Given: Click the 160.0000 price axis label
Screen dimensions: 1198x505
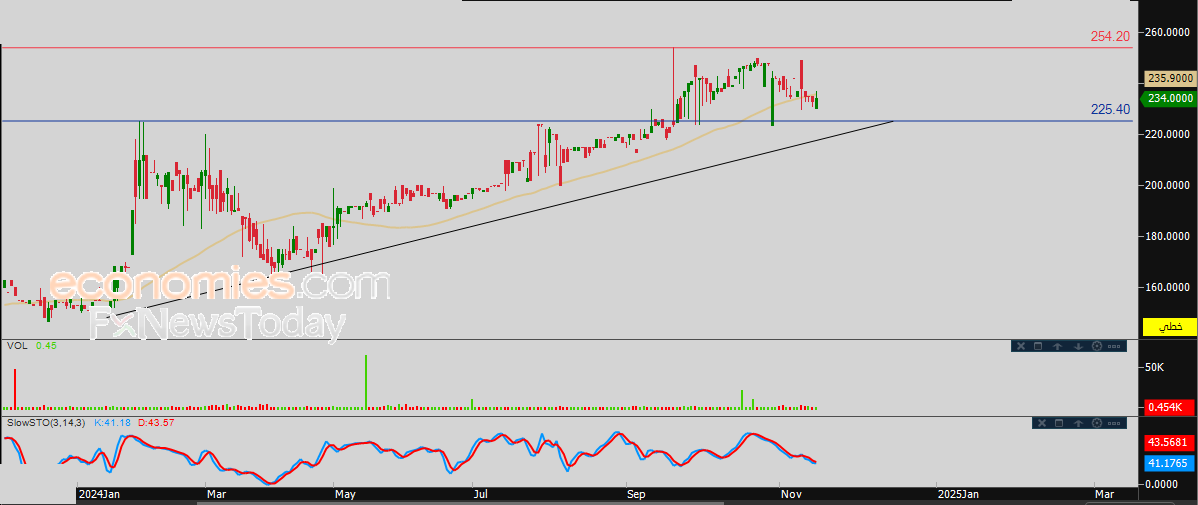Looking at the screenshot, I should click(x=1168, y=287).
